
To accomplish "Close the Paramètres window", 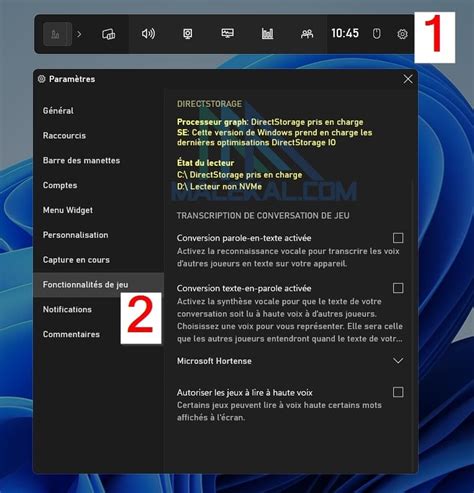I will point(408,79).
